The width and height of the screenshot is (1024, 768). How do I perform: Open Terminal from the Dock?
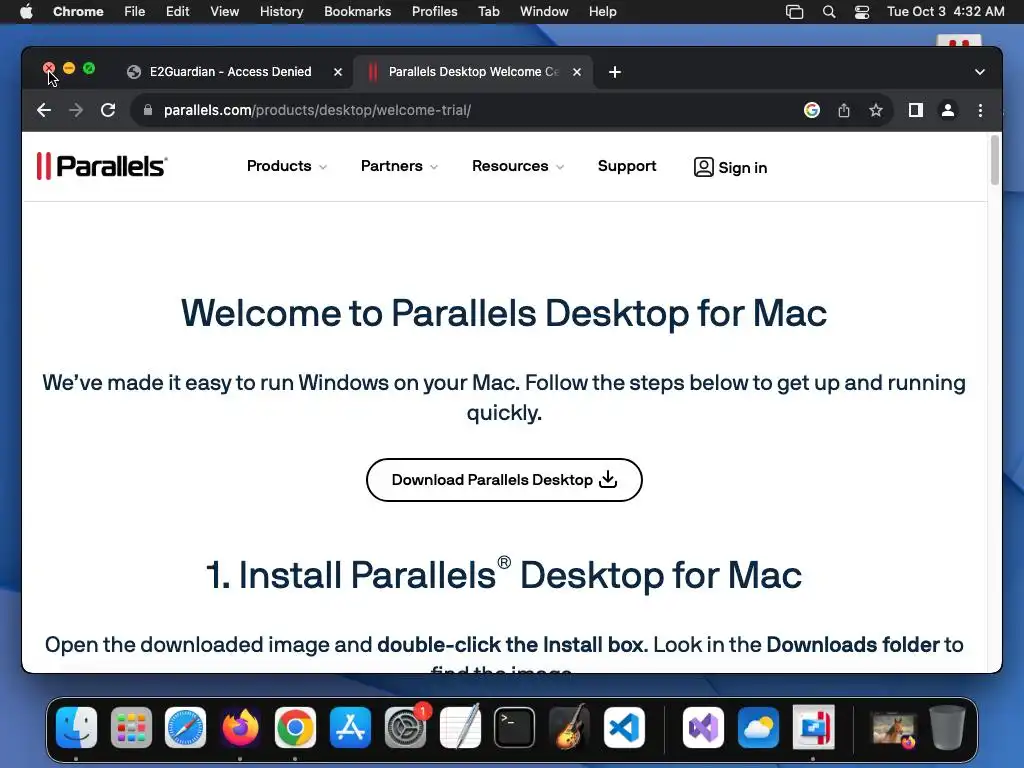(515, 728)
